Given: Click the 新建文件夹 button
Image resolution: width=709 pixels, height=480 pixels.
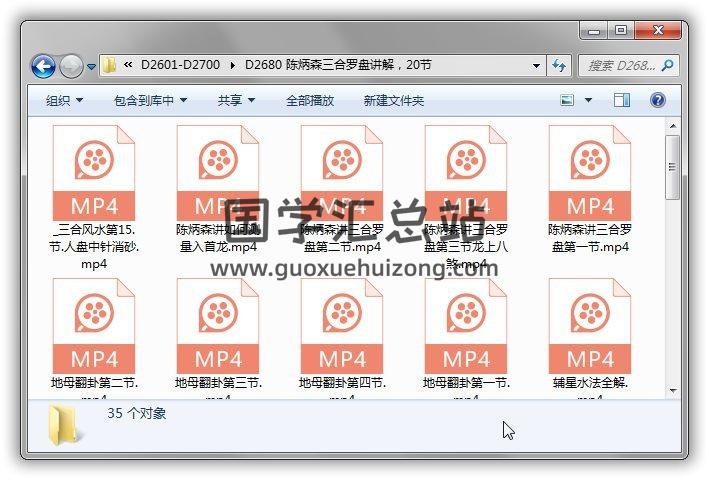Looking at the screenshot, I should pyautogui.click(x=393, y=100).
